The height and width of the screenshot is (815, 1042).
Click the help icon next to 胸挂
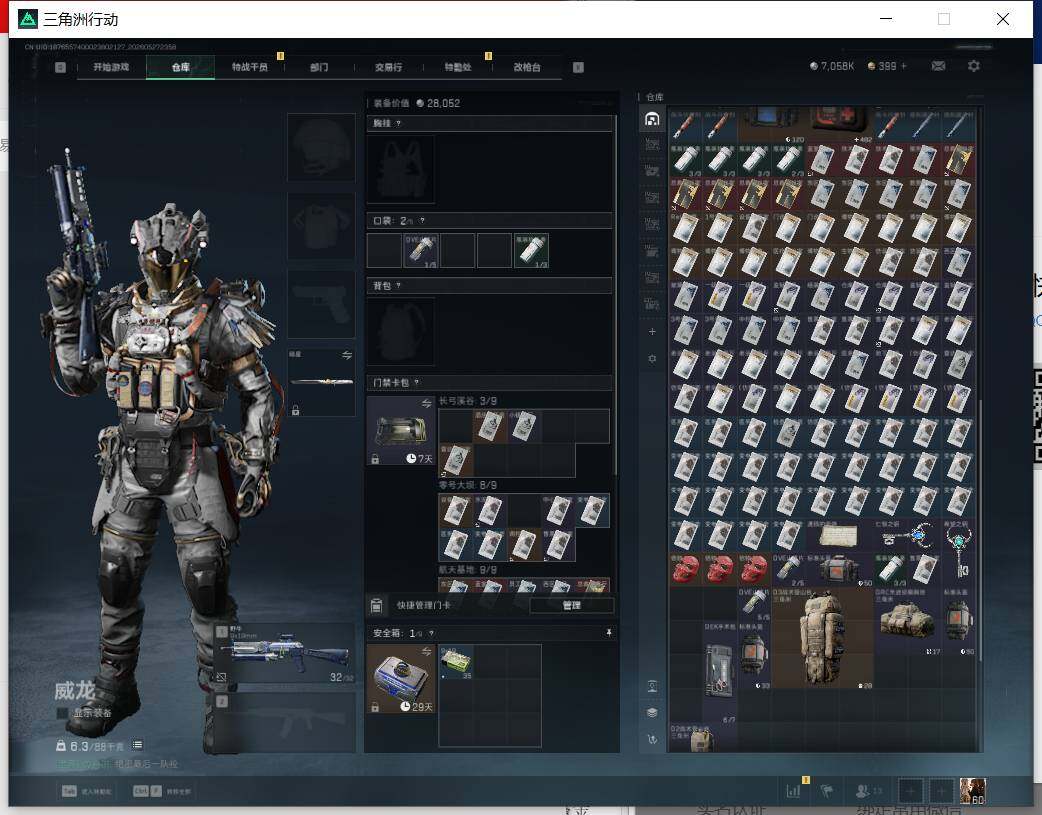398,124
